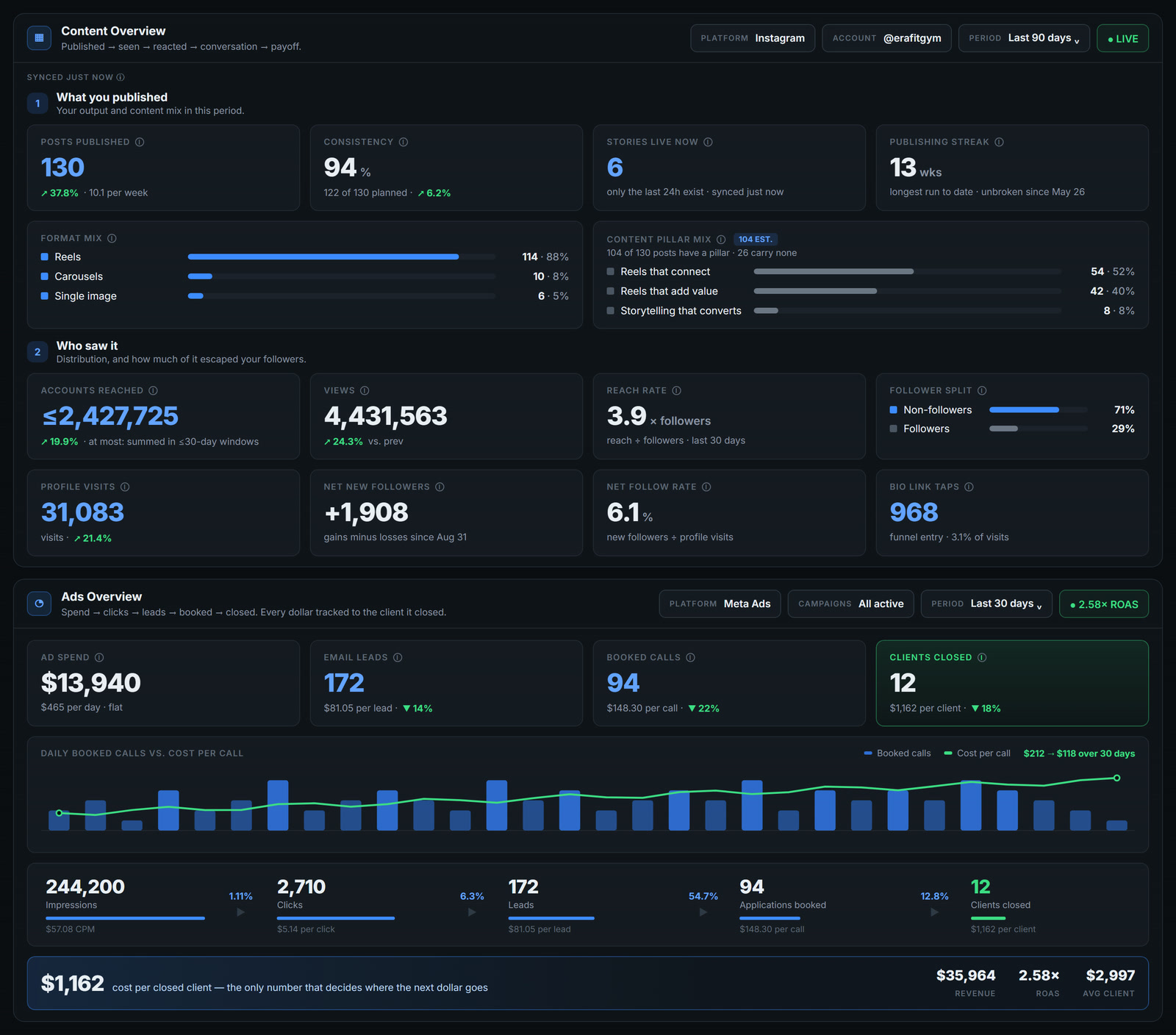Open info icon beside Booked Calls

(x=690, y=657)
